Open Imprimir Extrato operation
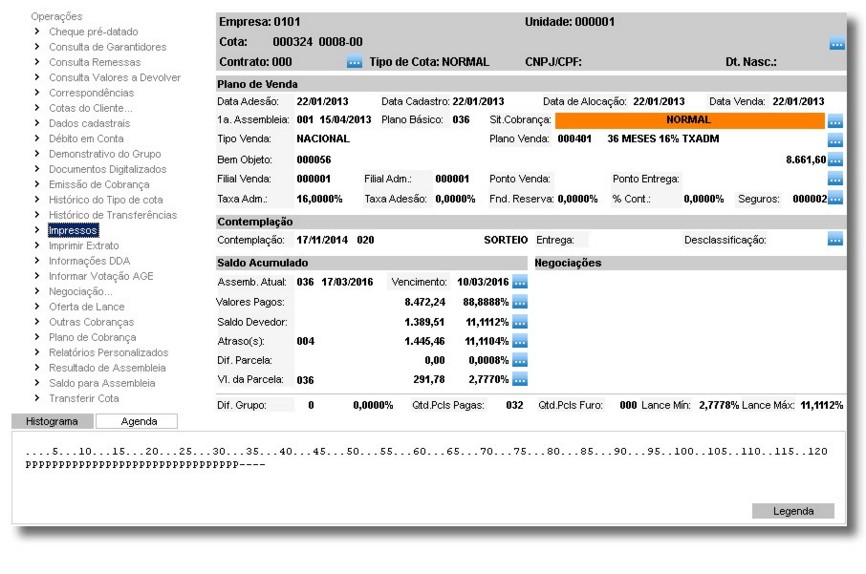This screenshot has height=574, width=866. point(84,245)
